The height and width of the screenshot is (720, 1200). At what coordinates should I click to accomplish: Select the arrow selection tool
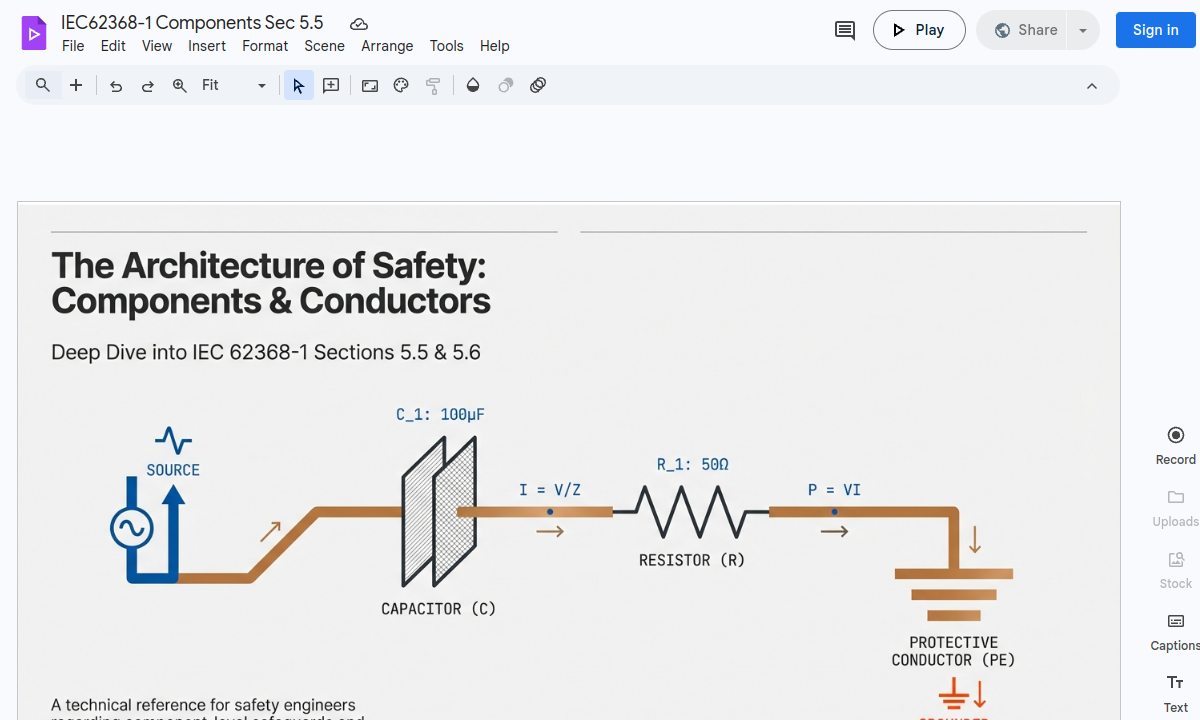298,85
